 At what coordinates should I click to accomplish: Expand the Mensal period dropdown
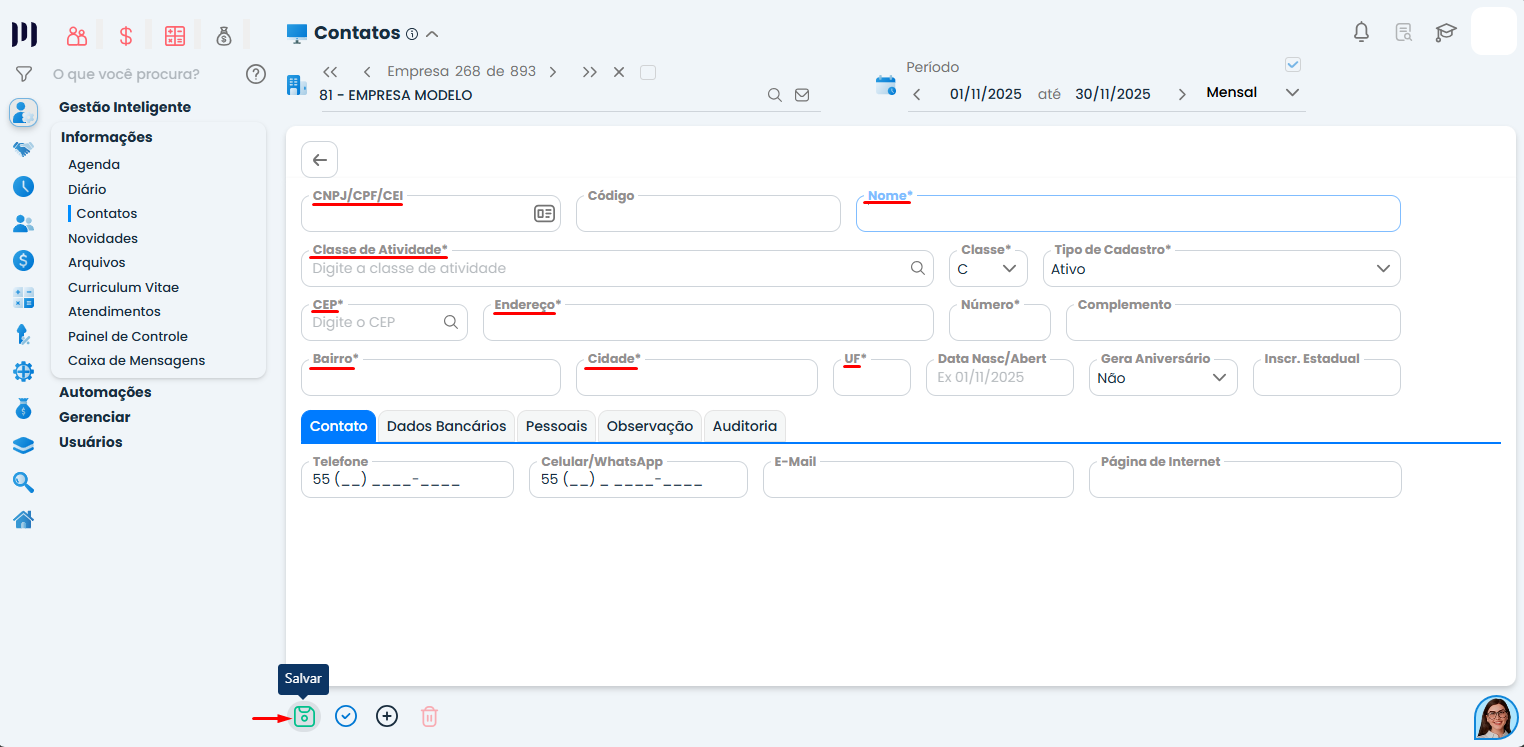(1292, 93)
